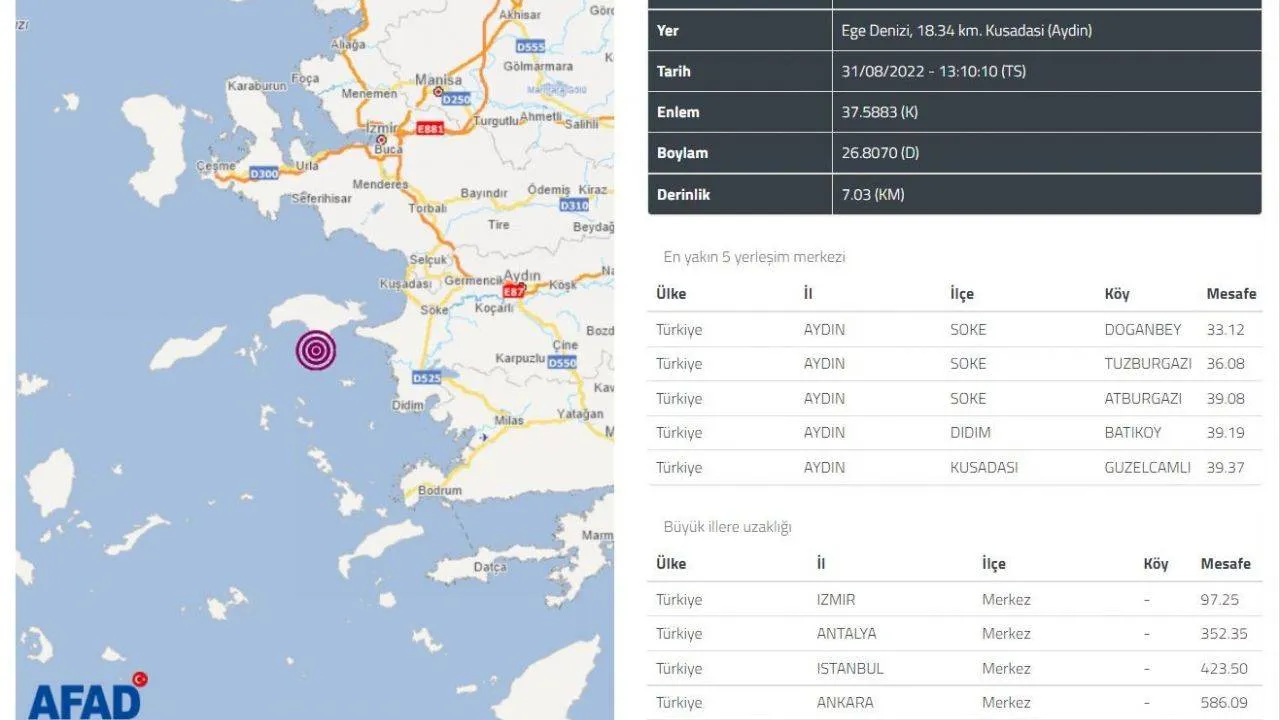
Task: Click the D300 road shield near Urla
Action: click(263, 173)
